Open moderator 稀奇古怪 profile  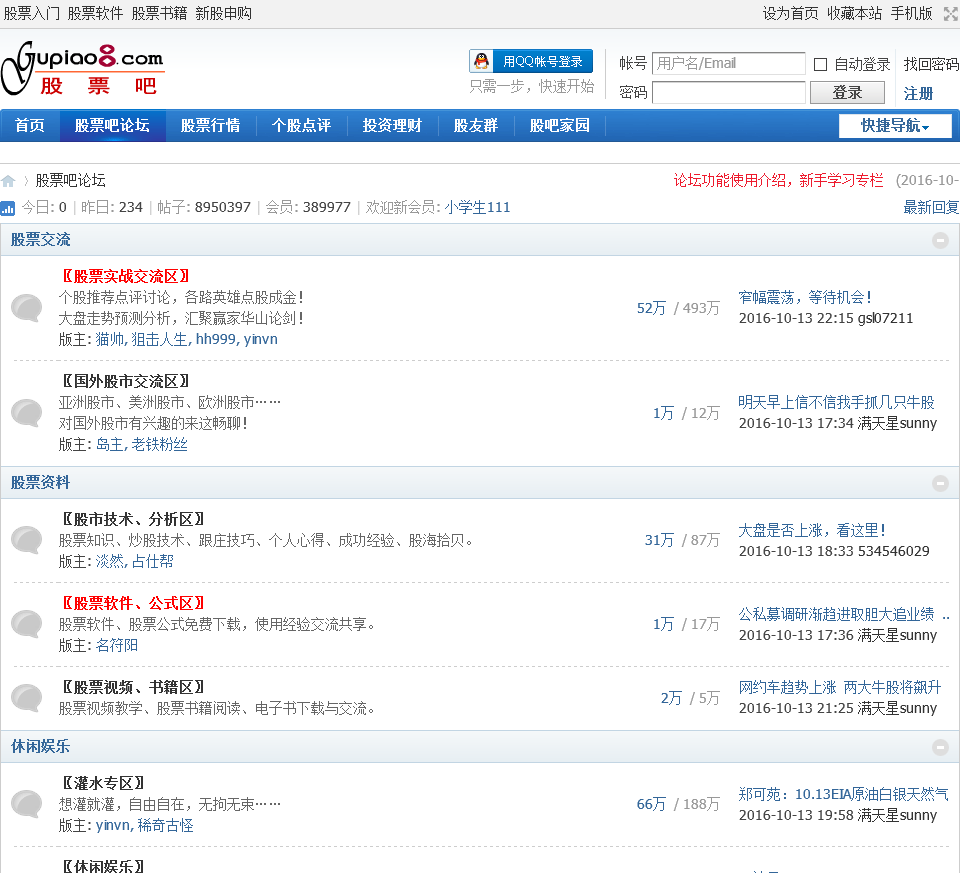165,825
